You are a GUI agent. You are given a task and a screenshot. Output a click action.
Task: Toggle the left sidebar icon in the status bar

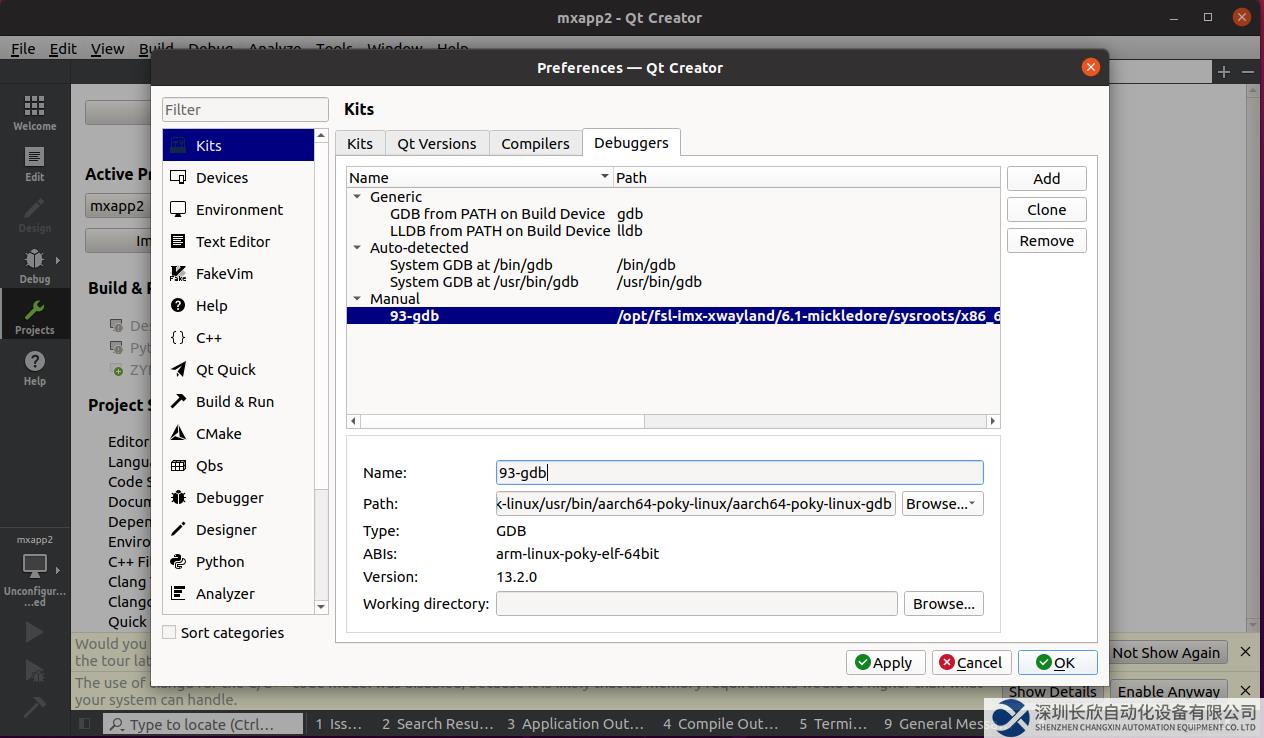(85, 724)
